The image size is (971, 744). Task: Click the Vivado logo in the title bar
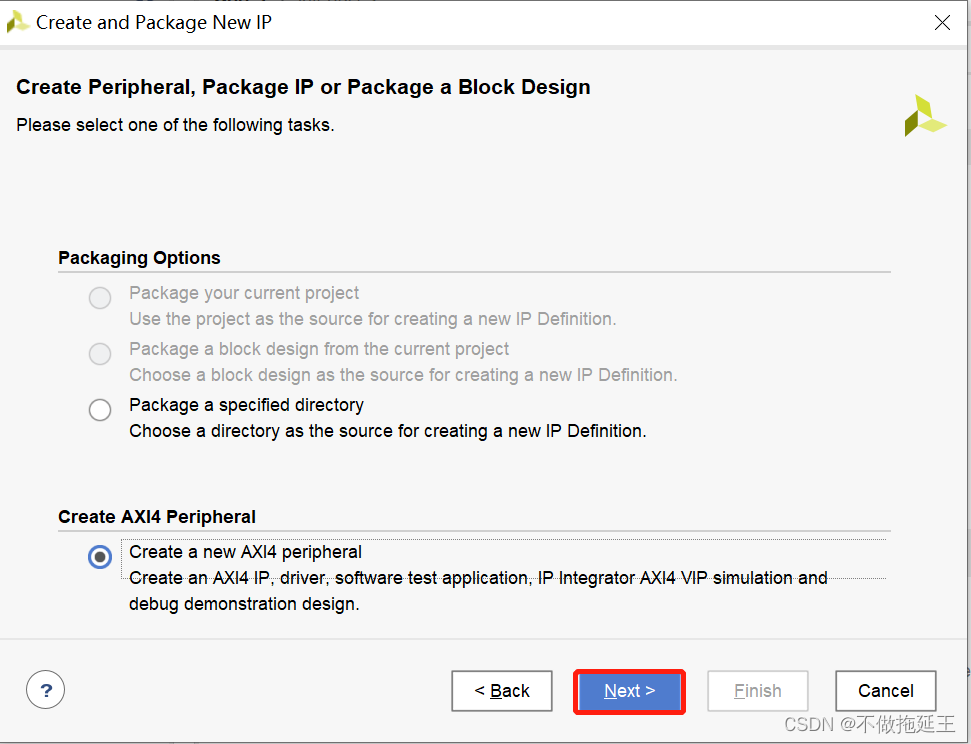pyautogui.click(x=17, y=22)
